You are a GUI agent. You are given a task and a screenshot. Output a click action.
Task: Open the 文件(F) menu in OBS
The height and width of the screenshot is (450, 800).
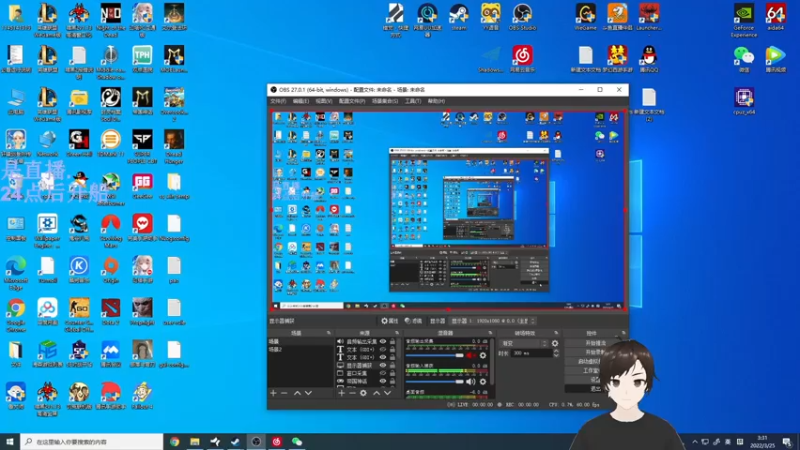[x=278, y=101]
